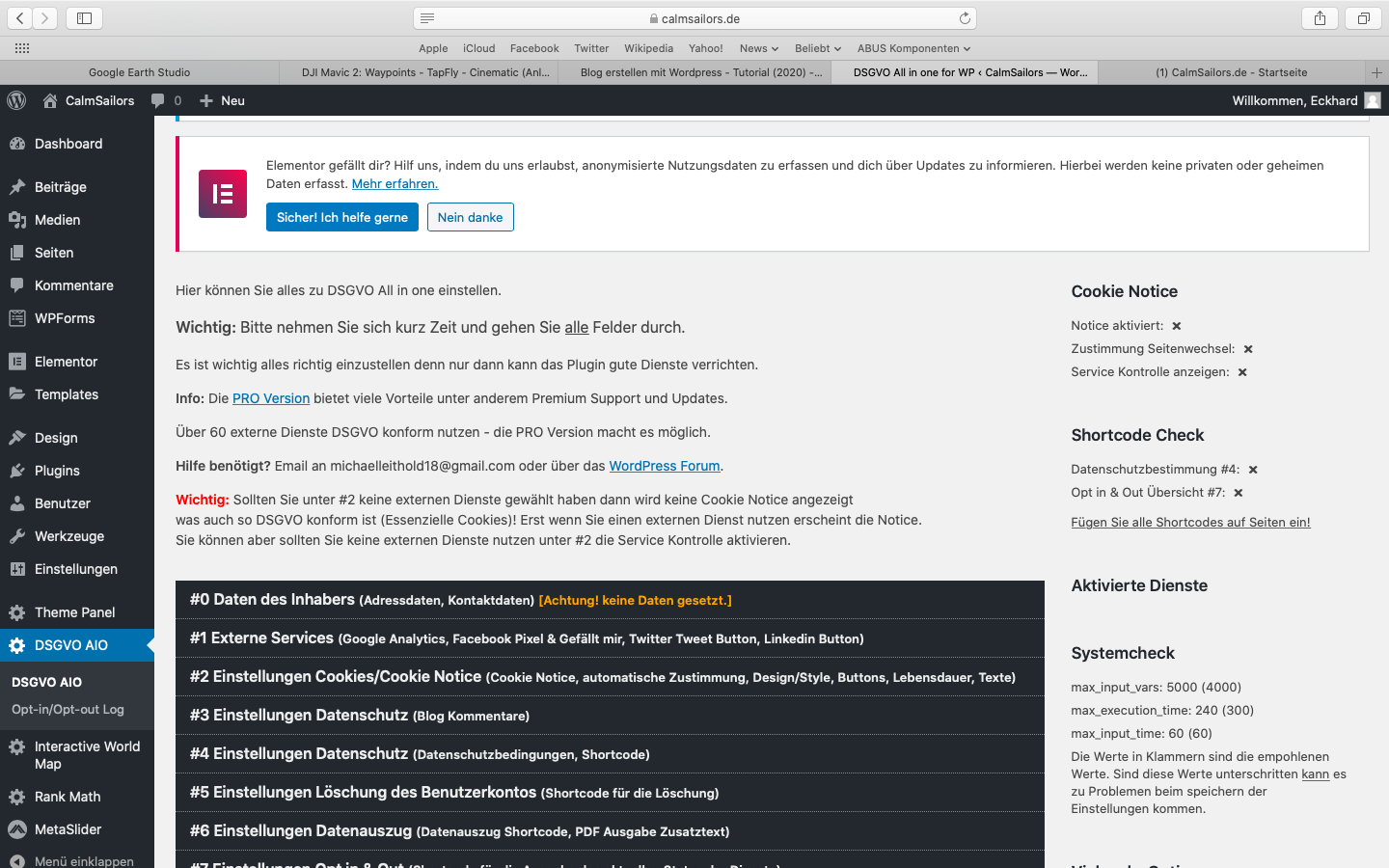This screenshot has width=1389, height=868.
Task: Switch to the CalmSailors.de Startseite tab
Action: (x=1232, y=72)
